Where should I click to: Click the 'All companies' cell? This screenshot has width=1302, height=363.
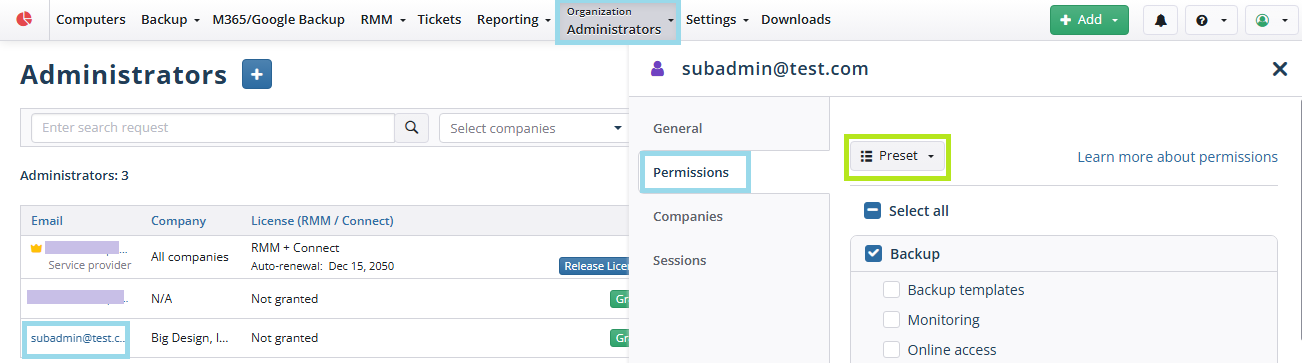pyautogui.click(x=190, y=256)
